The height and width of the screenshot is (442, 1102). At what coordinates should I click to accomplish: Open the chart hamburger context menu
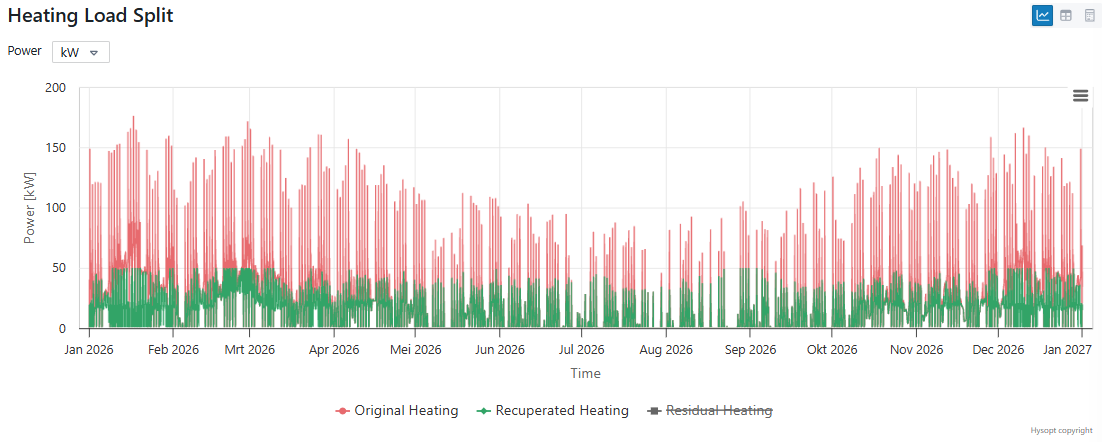1080,96
